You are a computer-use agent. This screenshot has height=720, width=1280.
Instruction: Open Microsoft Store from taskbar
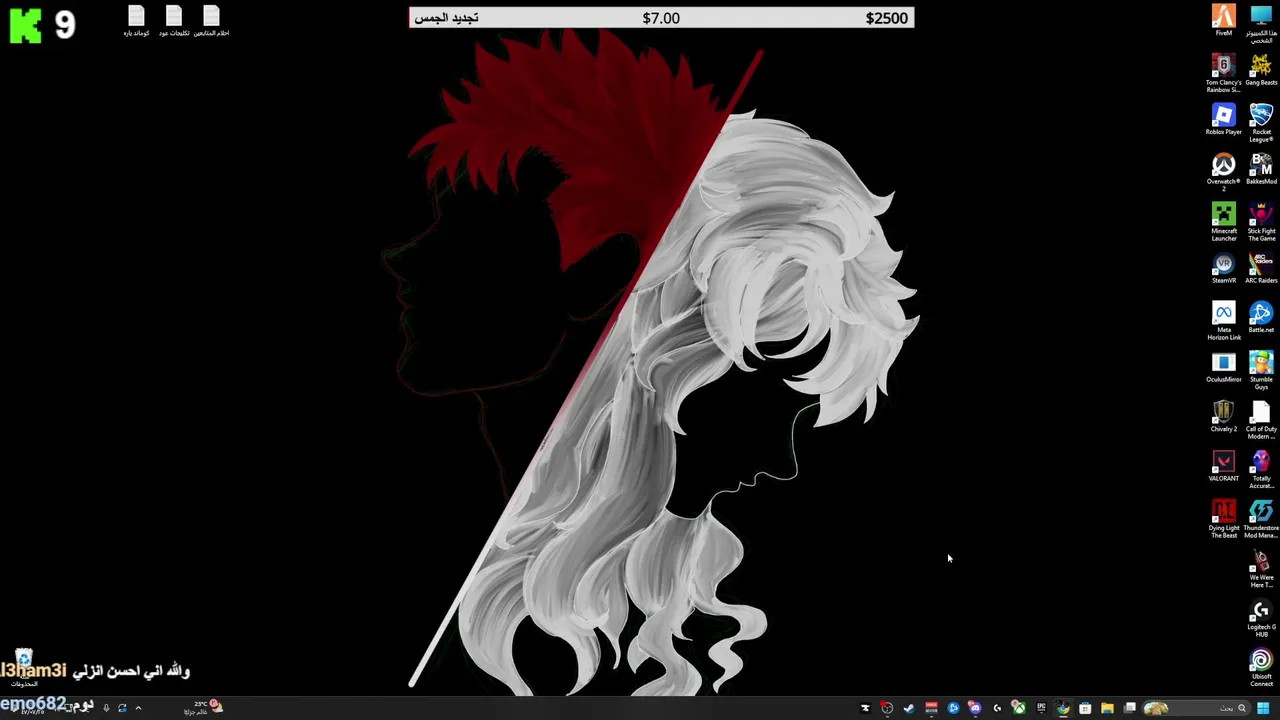click(1085, 708)
